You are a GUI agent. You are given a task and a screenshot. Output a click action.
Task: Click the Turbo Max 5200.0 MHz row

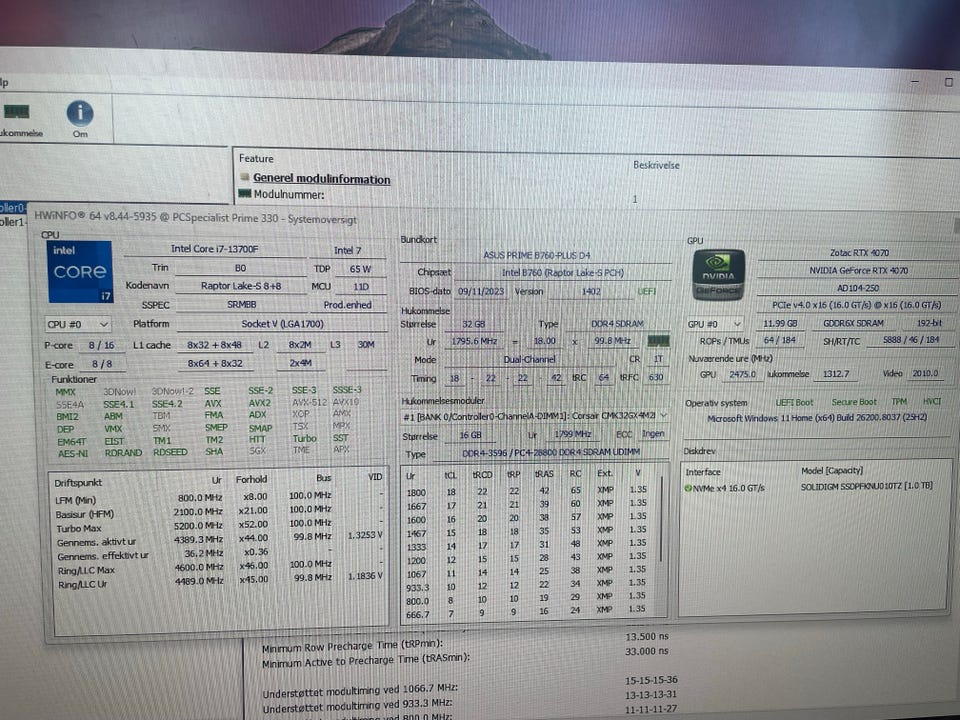tap(219, 526)
